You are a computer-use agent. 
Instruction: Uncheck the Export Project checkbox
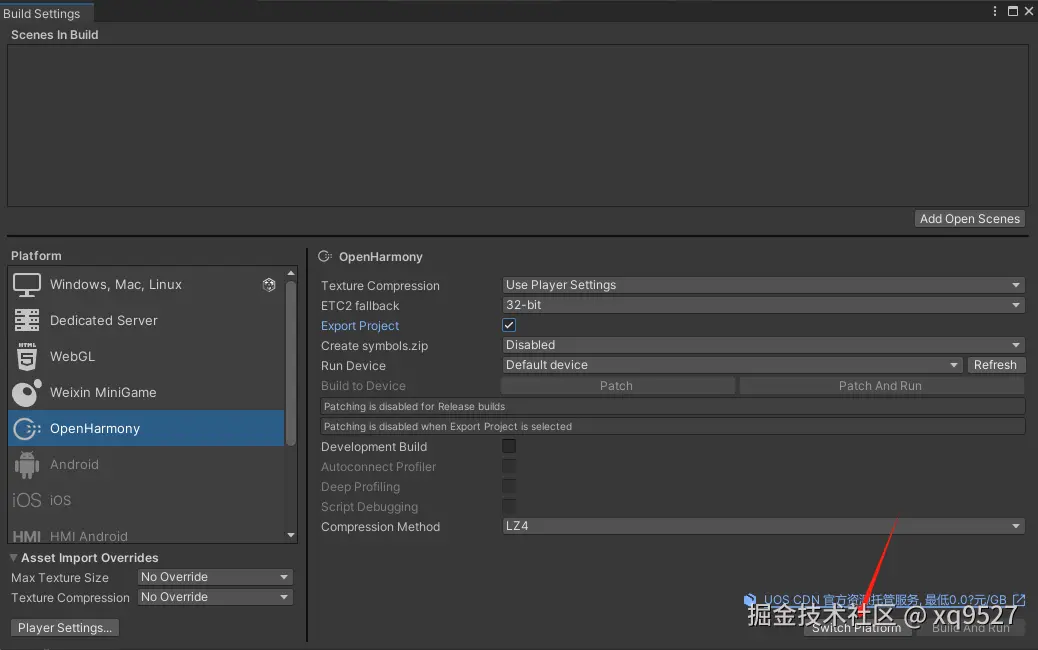tap(509, 325)
